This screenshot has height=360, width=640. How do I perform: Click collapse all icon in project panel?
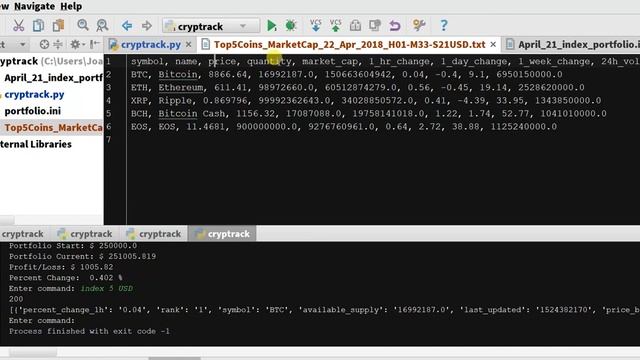click(x=58, y=44)
